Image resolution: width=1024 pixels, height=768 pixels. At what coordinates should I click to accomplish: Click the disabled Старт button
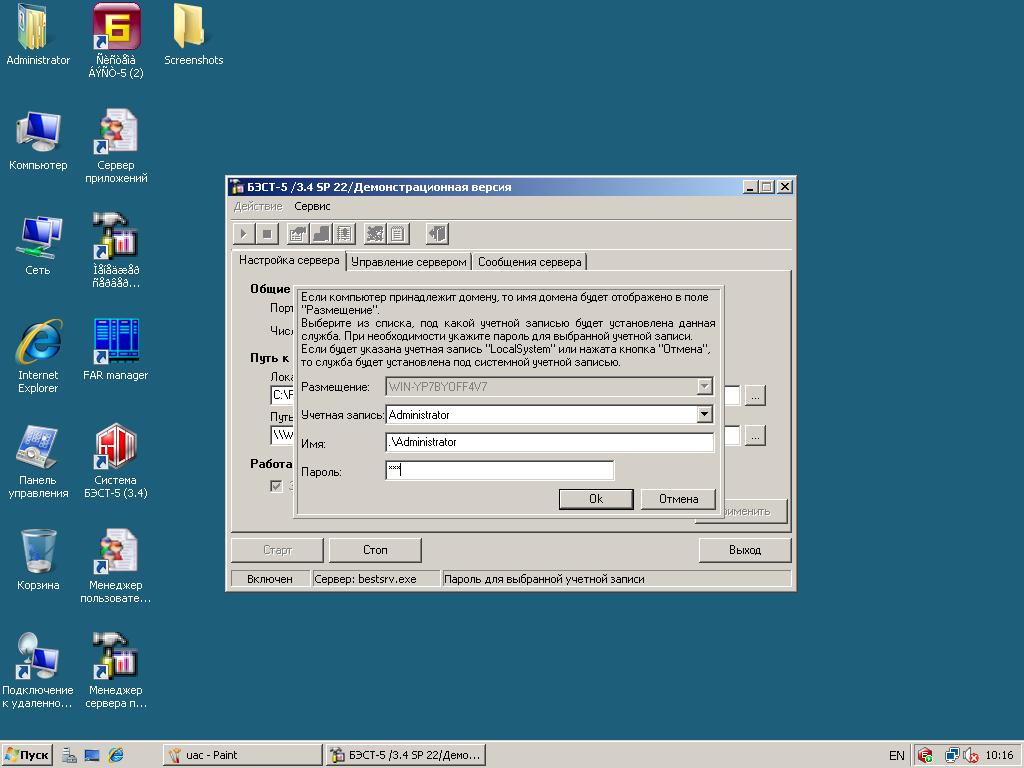pyautogui.click(x=278, y=550)
